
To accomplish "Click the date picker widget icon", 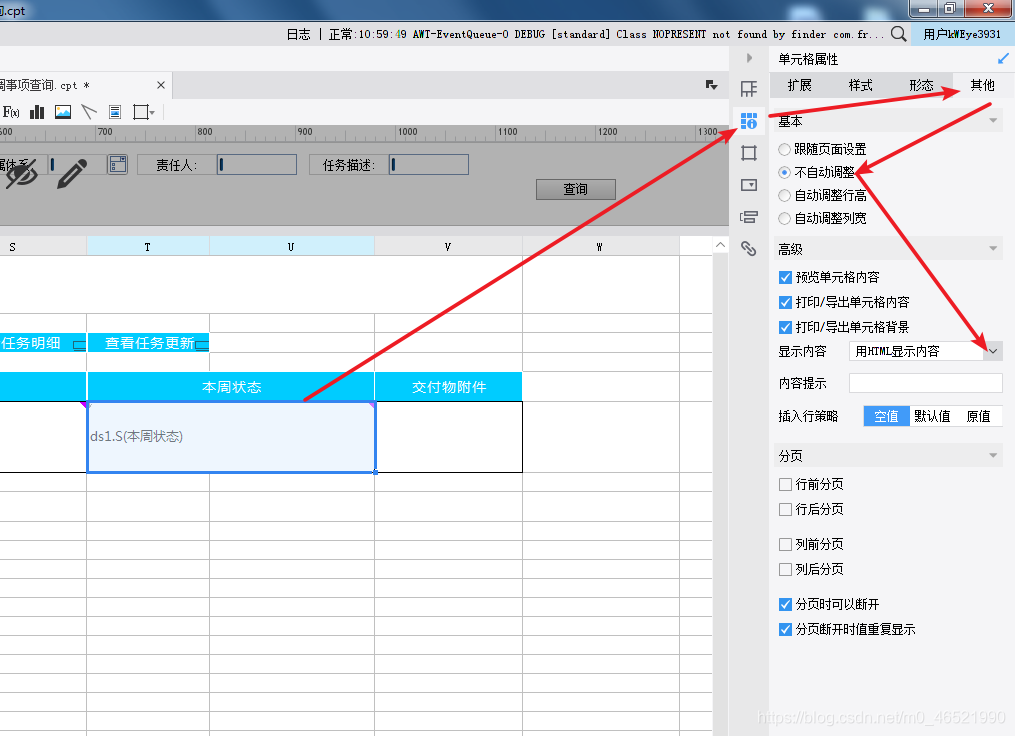I will coord(117,164).
